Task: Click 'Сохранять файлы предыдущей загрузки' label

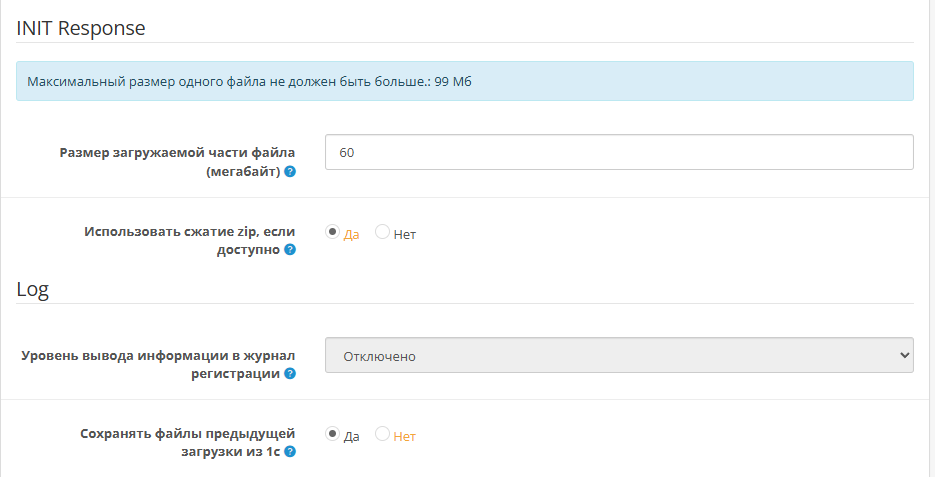Action: (188, 433)
